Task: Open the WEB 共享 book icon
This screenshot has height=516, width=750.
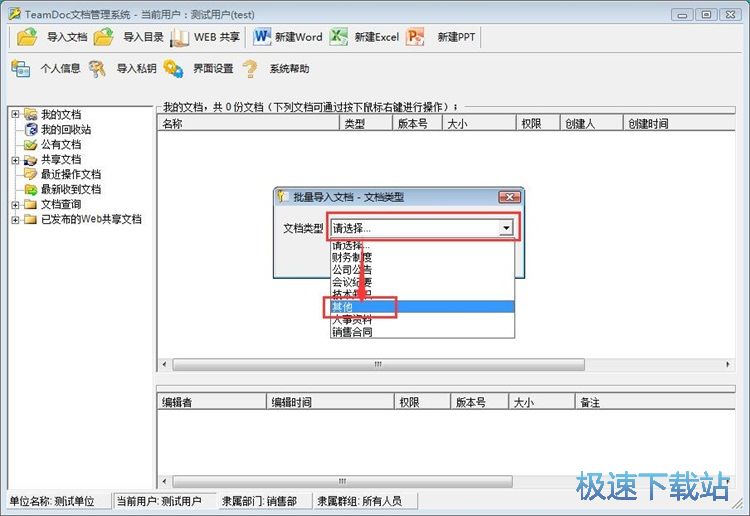Action: pyautogui.click(x=180, y=37)
